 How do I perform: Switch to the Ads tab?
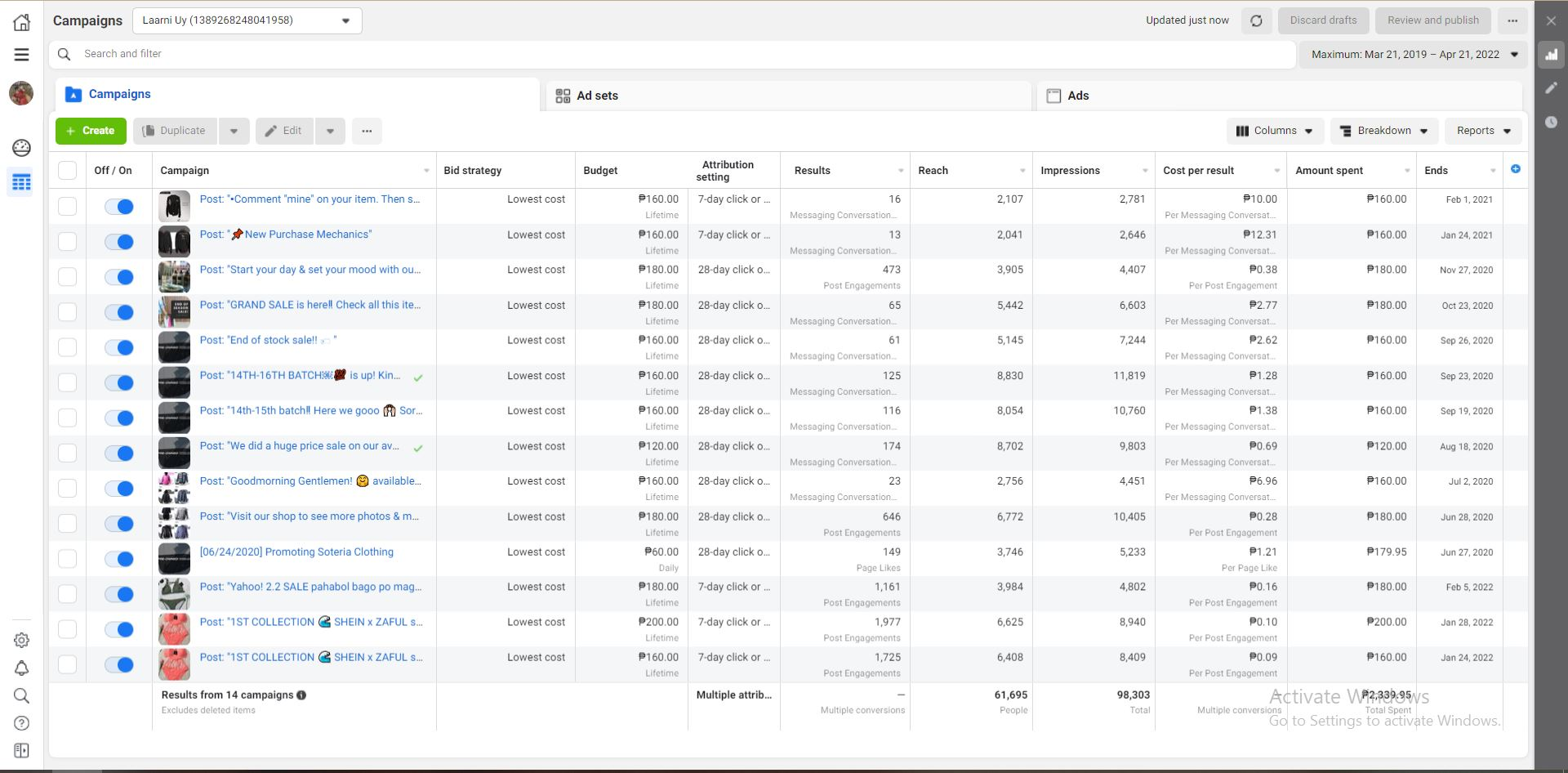pos(1280,96)
